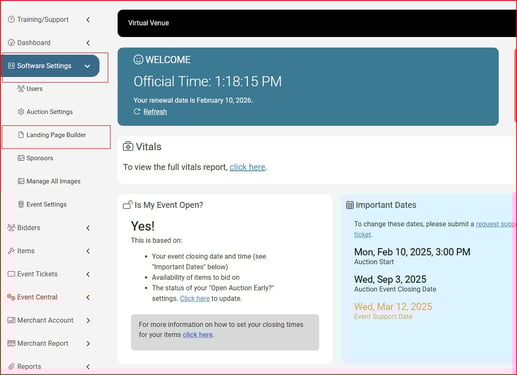Expand the Items chevron
Screen dimensions: 517x375
(88, 251)
